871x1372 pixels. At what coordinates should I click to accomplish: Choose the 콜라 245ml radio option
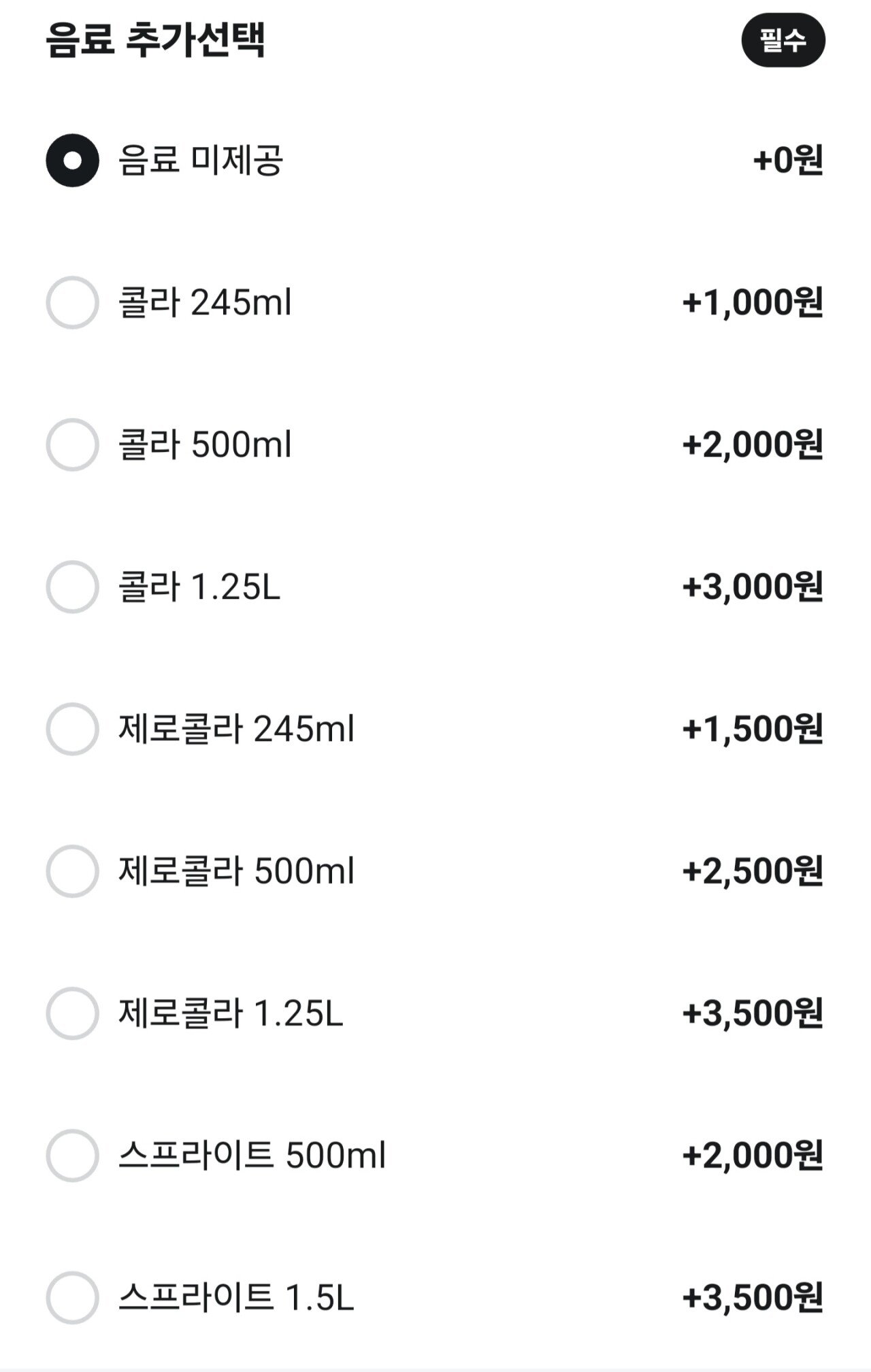coord(72,302)
